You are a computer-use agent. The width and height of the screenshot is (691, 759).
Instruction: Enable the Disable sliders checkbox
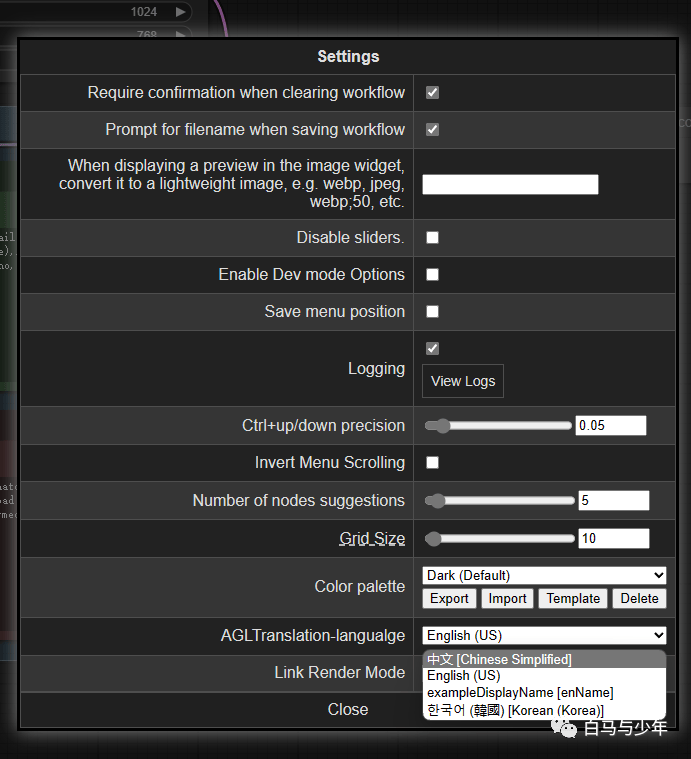click(x=432, y=238)
